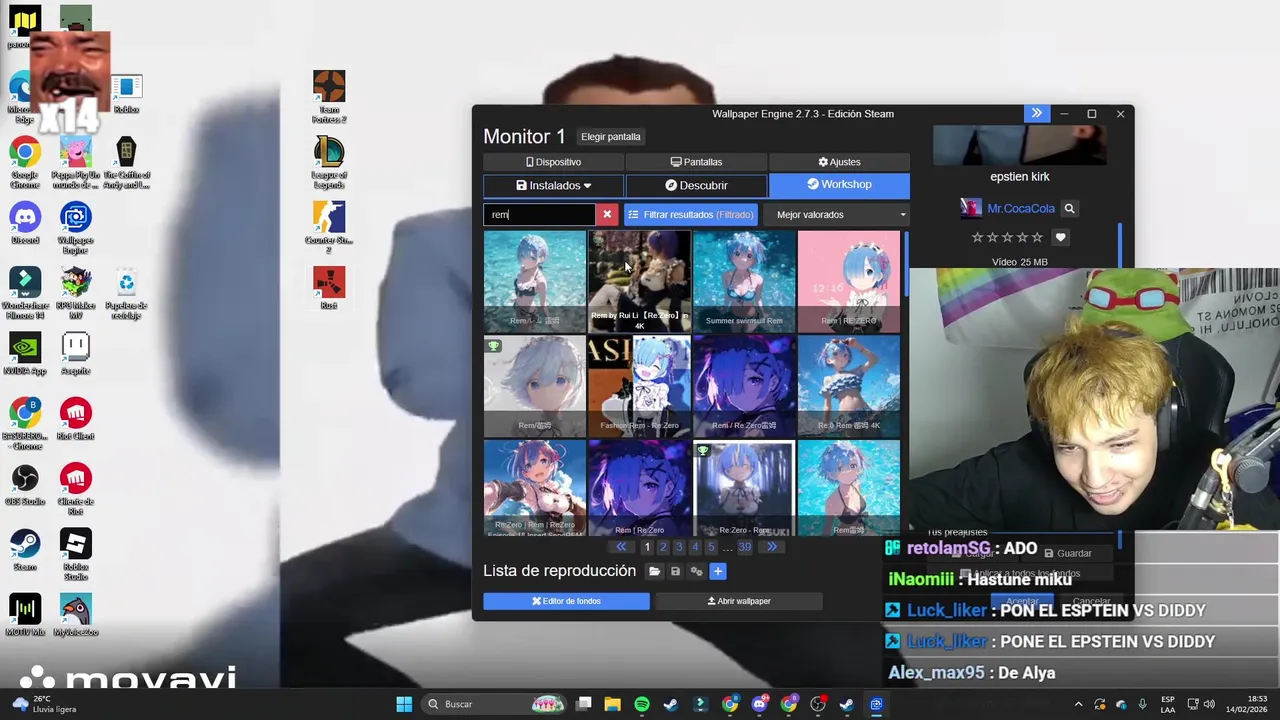Add wallpaper to favorites with heart icon

(1060, 237)
